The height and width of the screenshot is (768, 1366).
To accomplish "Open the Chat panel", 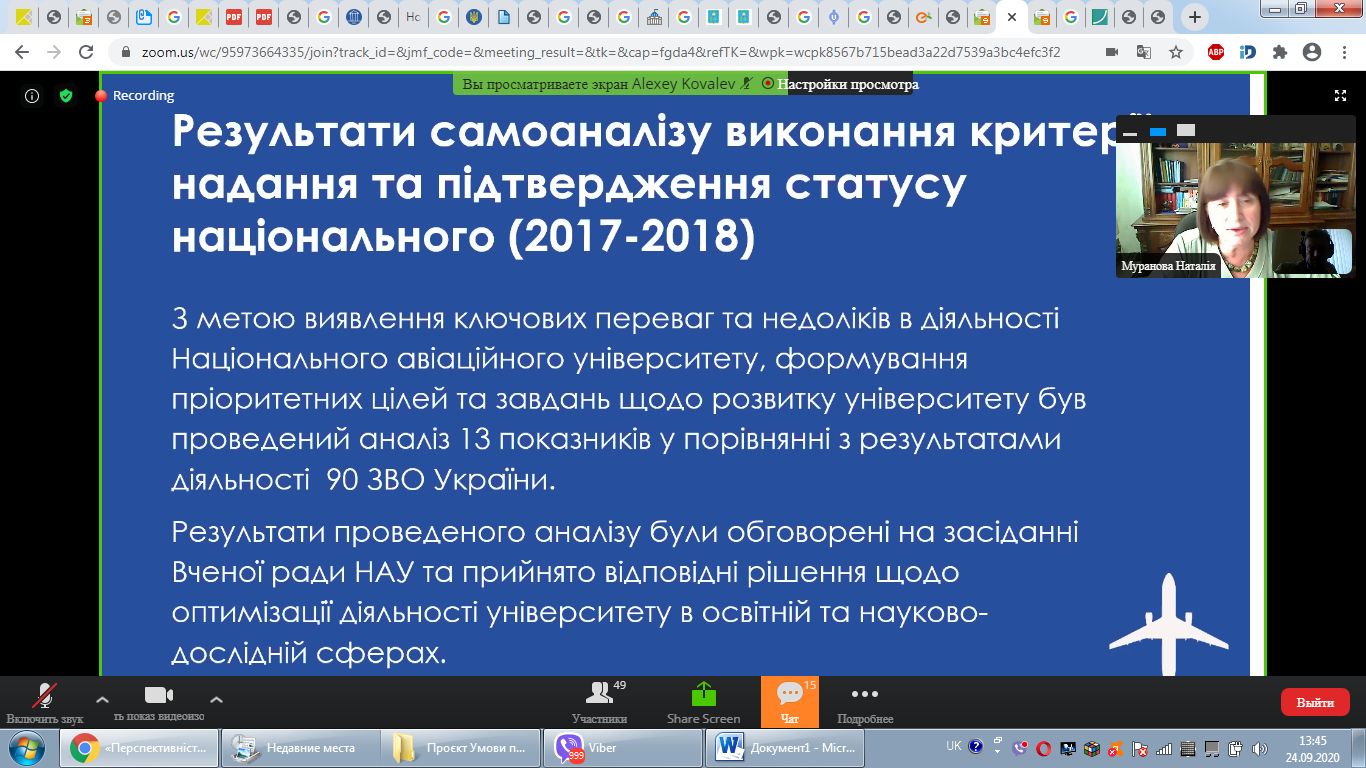I will 789,695.
